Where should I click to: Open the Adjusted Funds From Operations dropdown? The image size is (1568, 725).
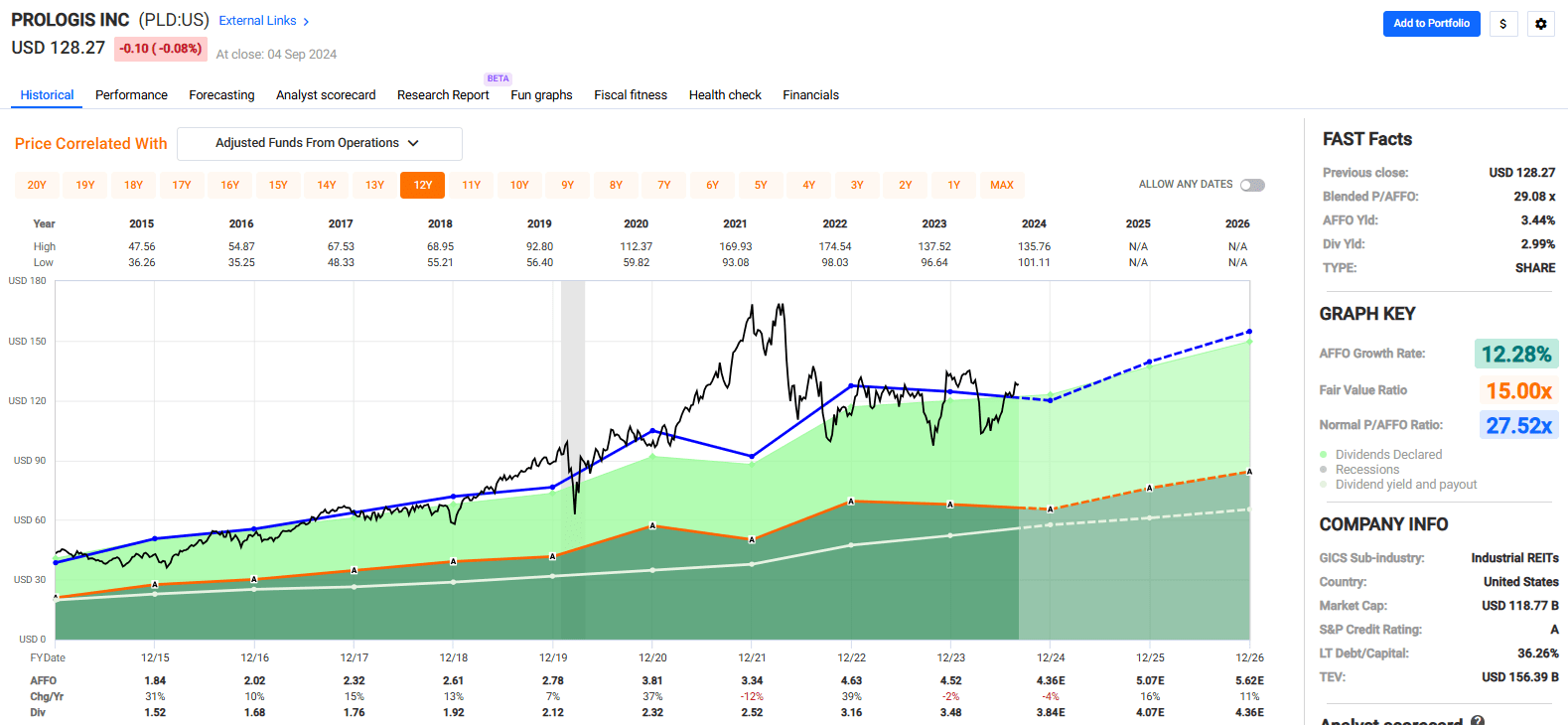[320, 143]
